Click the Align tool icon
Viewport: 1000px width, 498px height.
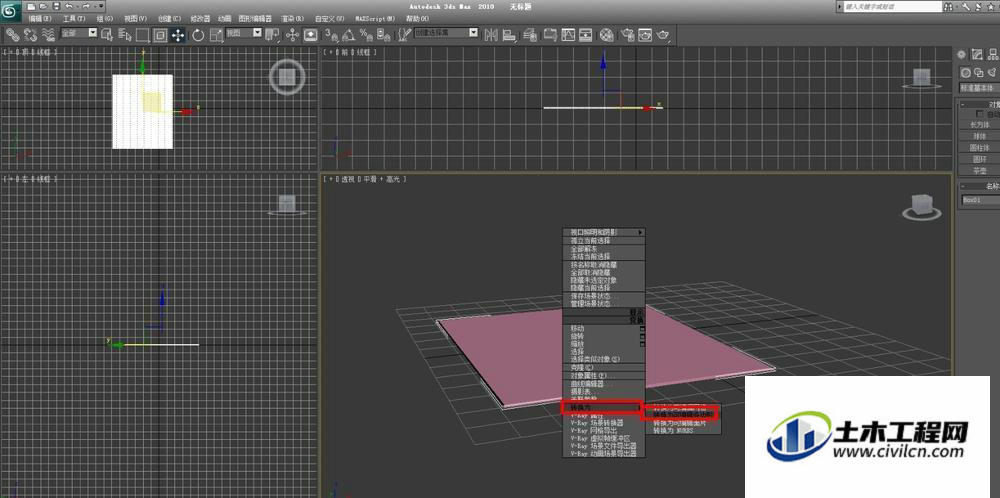point(509,34)
